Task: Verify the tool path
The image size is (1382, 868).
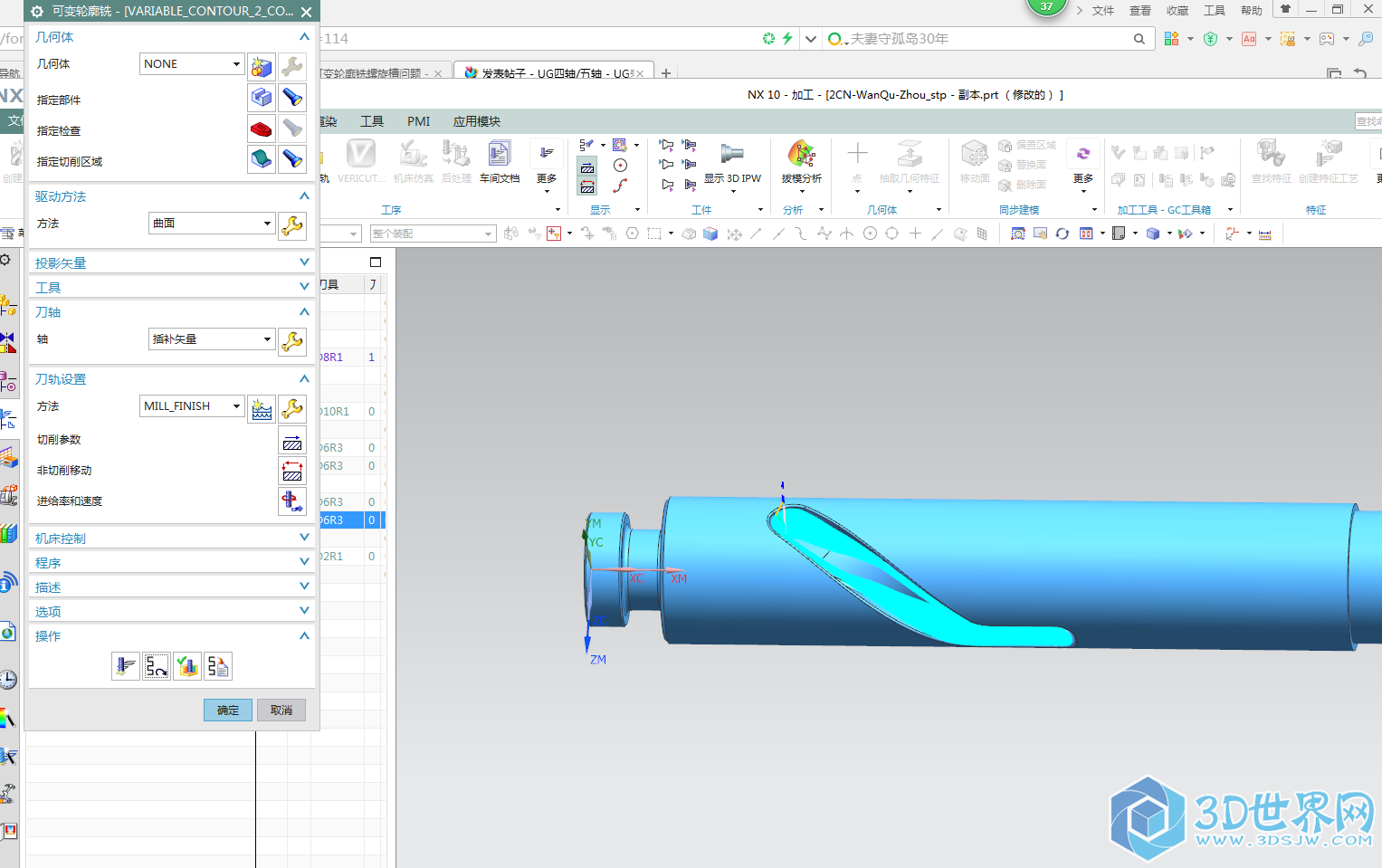Action: tap(187, 666)
